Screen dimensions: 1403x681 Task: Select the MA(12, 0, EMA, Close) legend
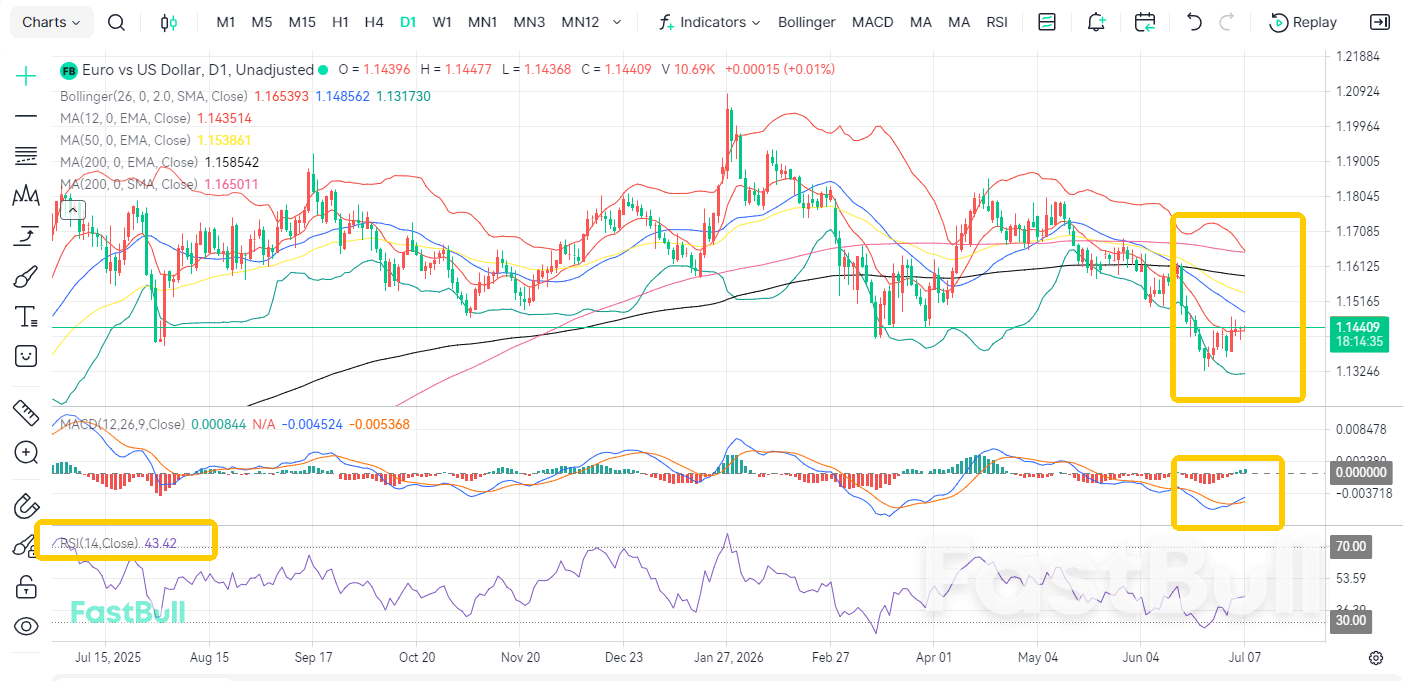coord(125,118)
